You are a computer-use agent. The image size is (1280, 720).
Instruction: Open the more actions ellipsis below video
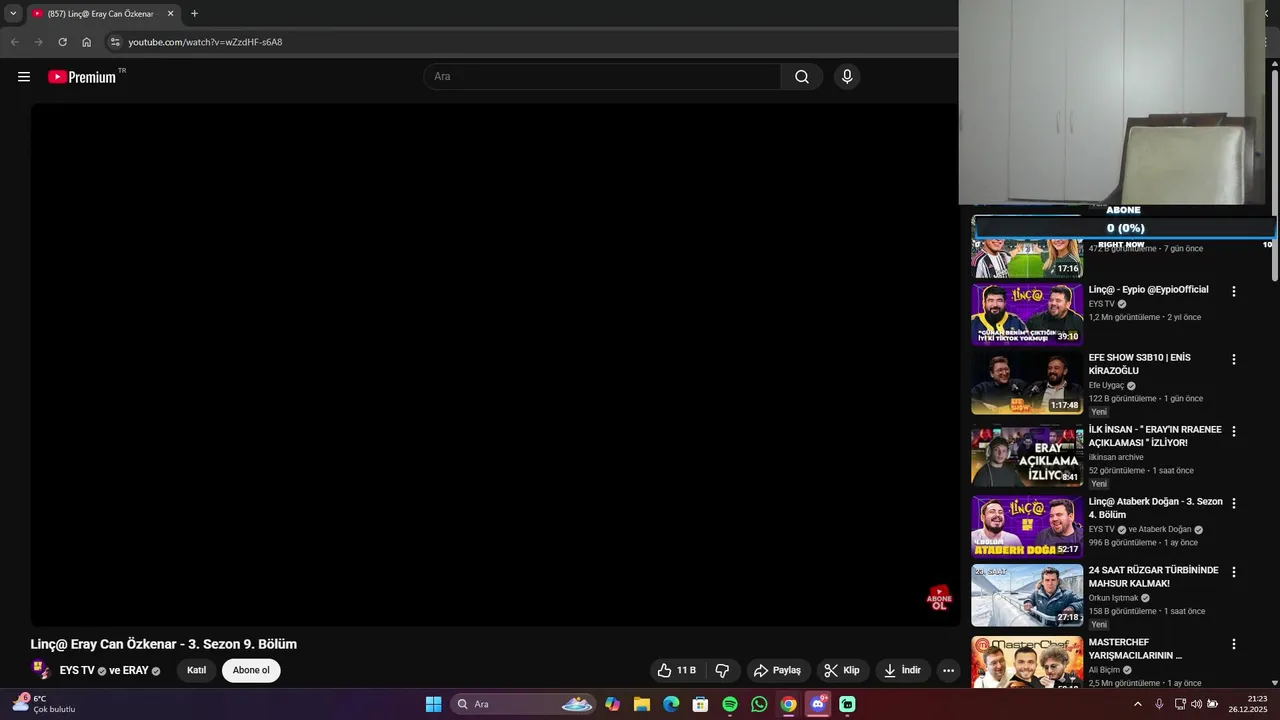[948, 670]
